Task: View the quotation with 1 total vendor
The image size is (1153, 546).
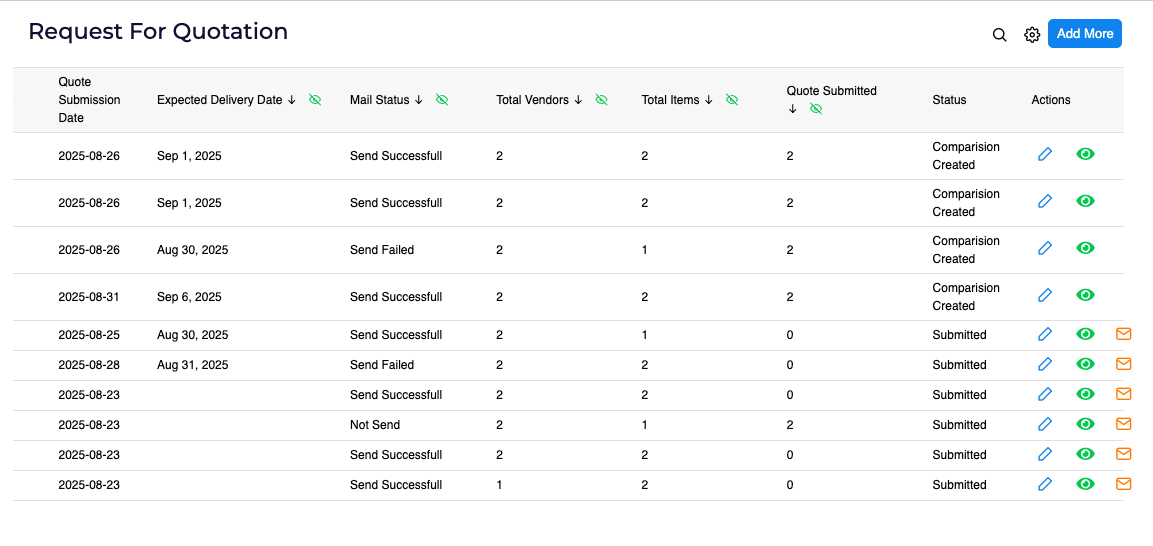Action: click(x=1085, y=484)
